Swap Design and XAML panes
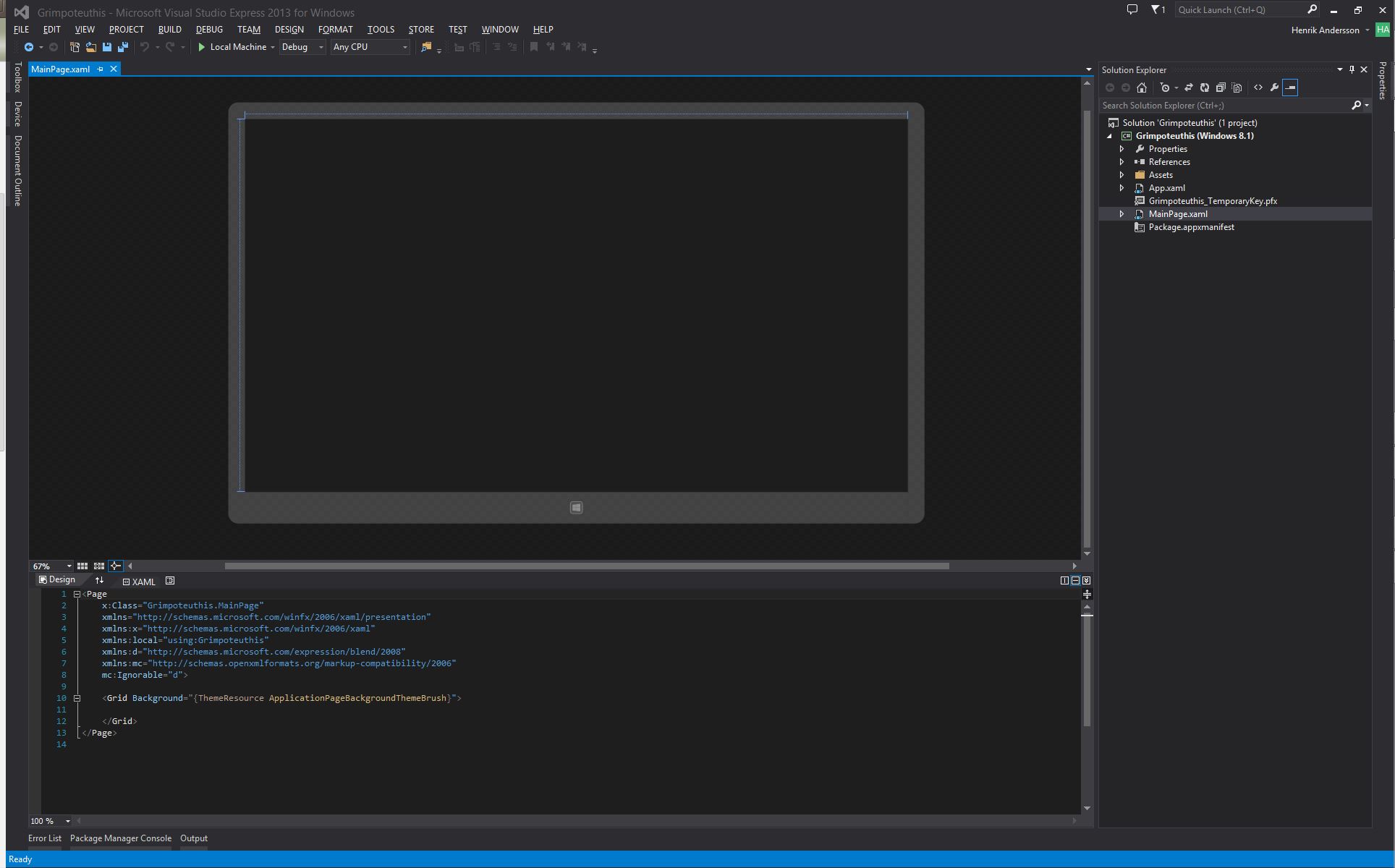The height and width of the screenshot is (868, 1395). pyautogui.click(x=100, y=580)
